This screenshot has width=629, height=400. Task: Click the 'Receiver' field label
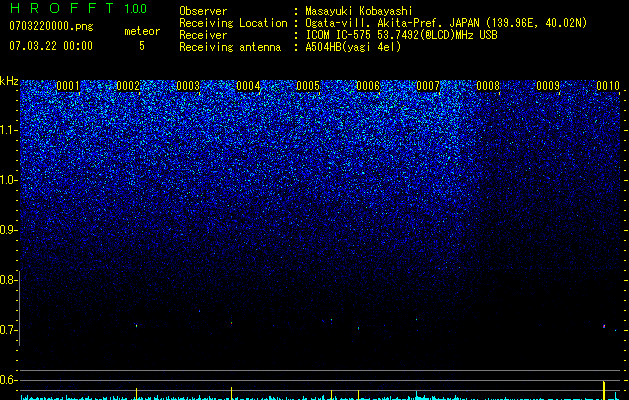(x=203, y=35)
